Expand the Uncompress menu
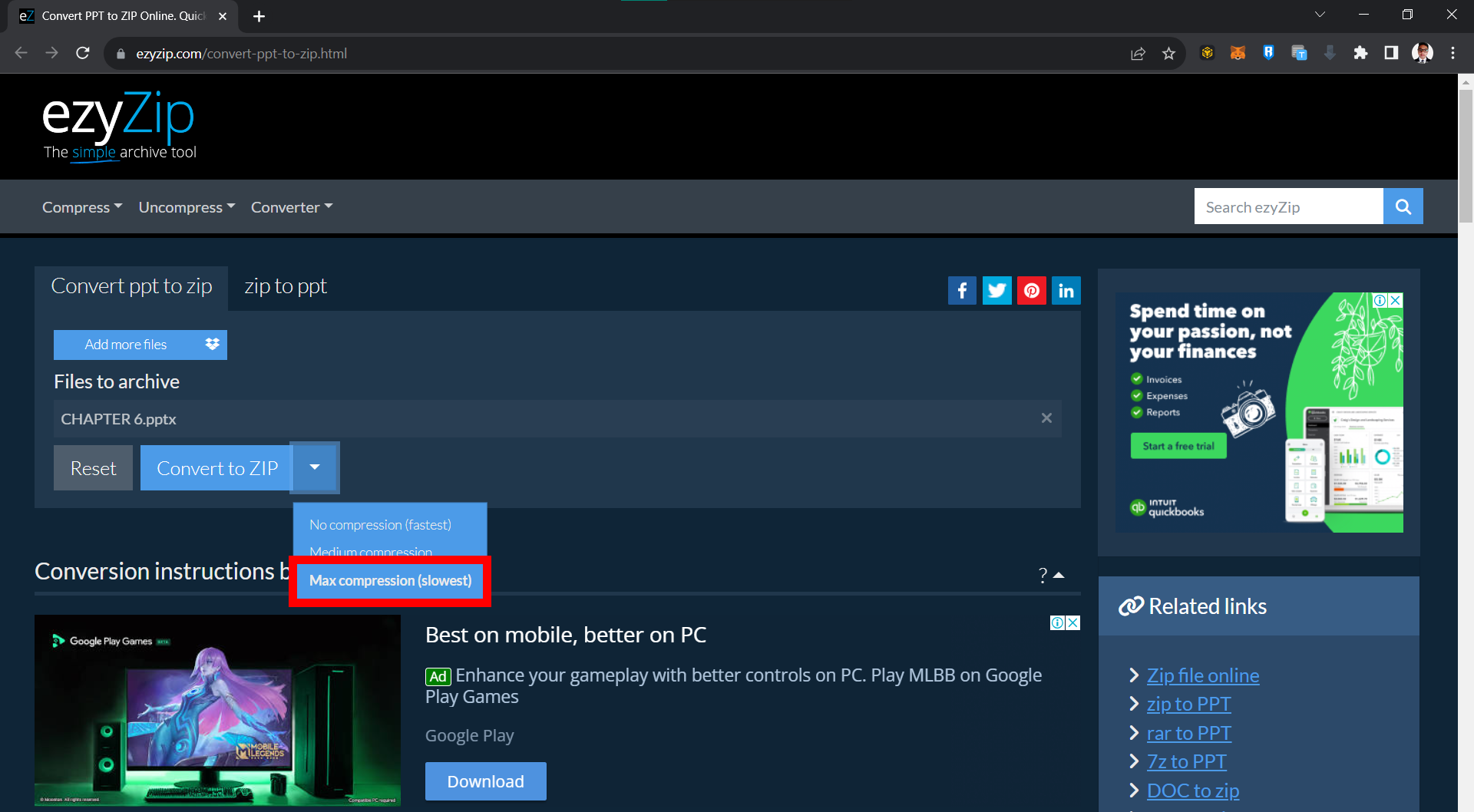The image size is (1474, 812). (187, 207)
